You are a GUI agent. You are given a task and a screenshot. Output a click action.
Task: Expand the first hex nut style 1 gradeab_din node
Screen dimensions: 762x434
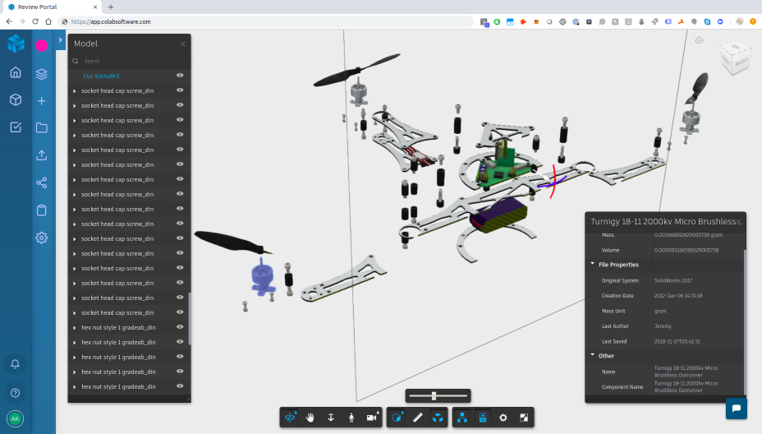74,328
